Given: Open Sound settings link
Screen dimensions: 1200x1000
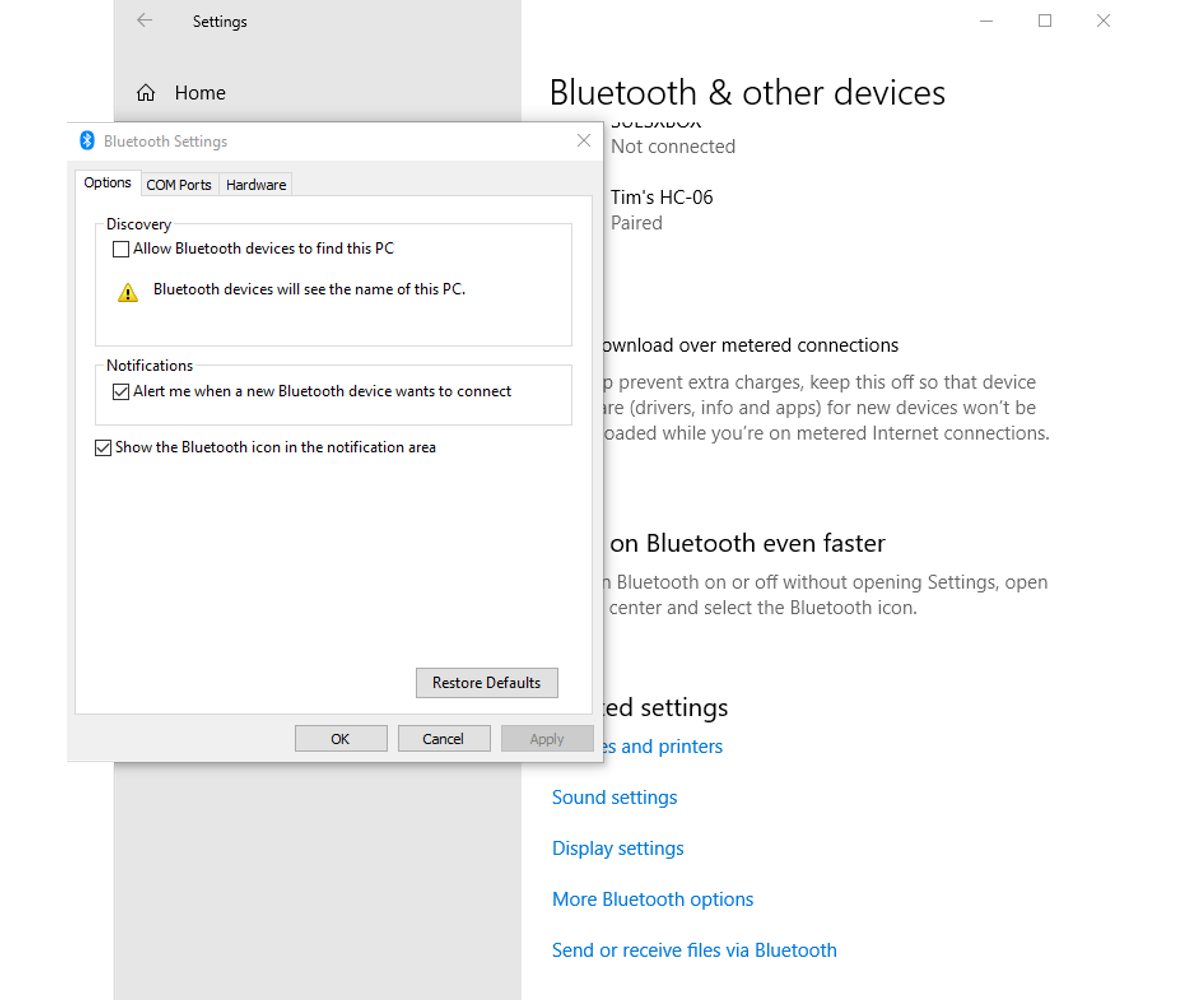Looking at the screenshot, I should point(614,797).
